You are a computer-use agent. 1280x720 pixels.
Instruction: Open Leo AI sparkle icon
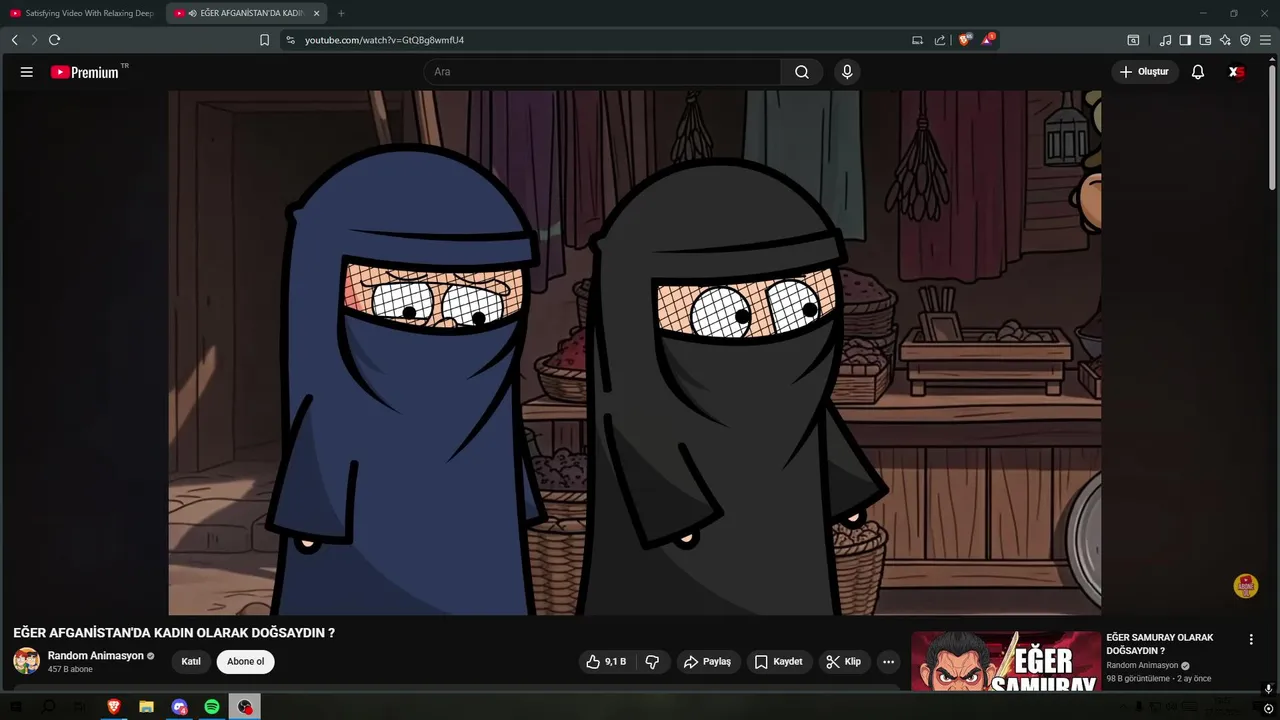(1225, 40)
